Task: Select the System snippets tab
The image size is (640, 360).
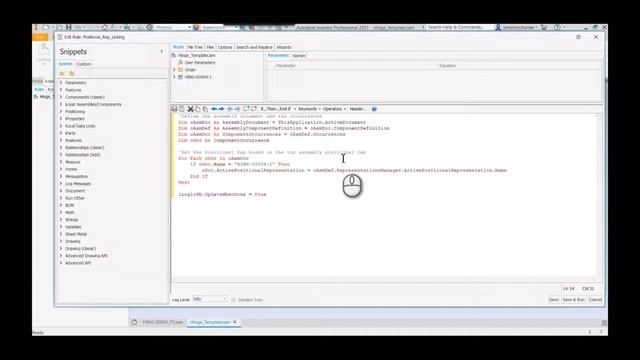Action: [65, 64]
